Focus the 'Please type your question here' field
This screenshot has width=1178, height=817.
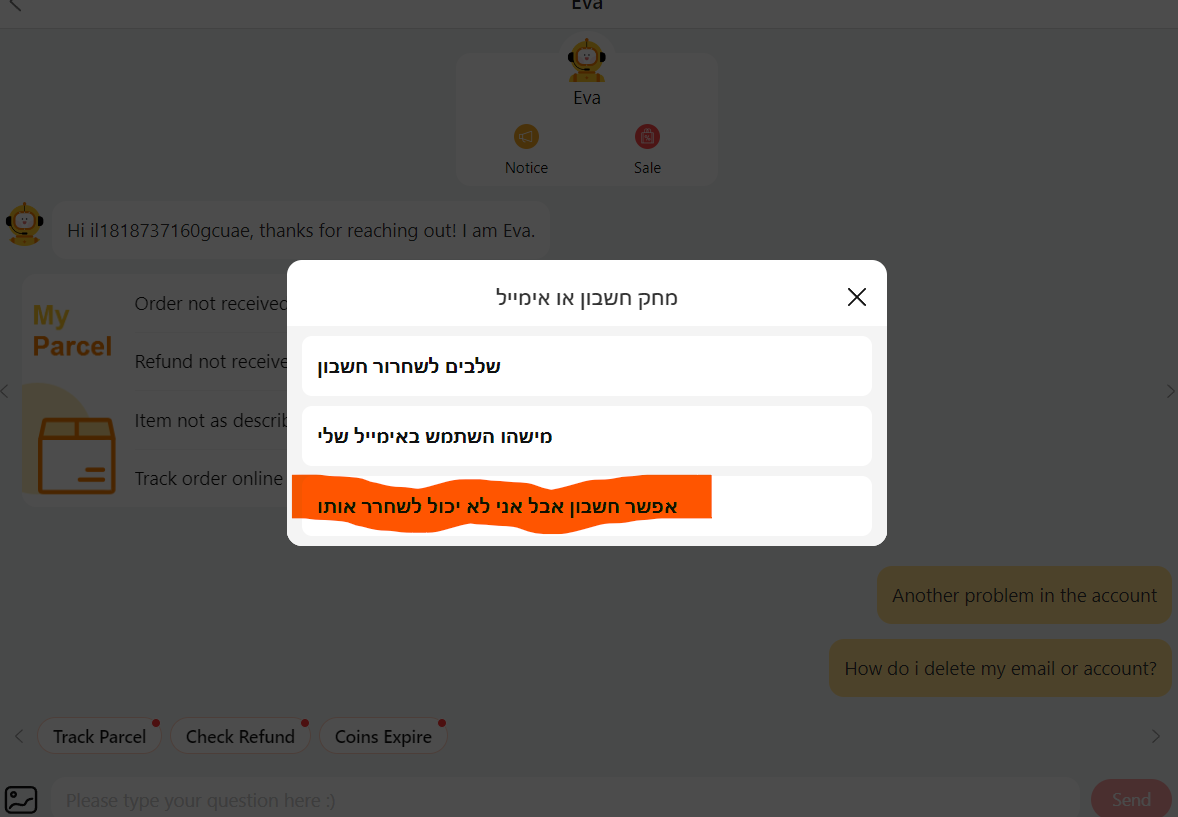(x=565, y=800)
